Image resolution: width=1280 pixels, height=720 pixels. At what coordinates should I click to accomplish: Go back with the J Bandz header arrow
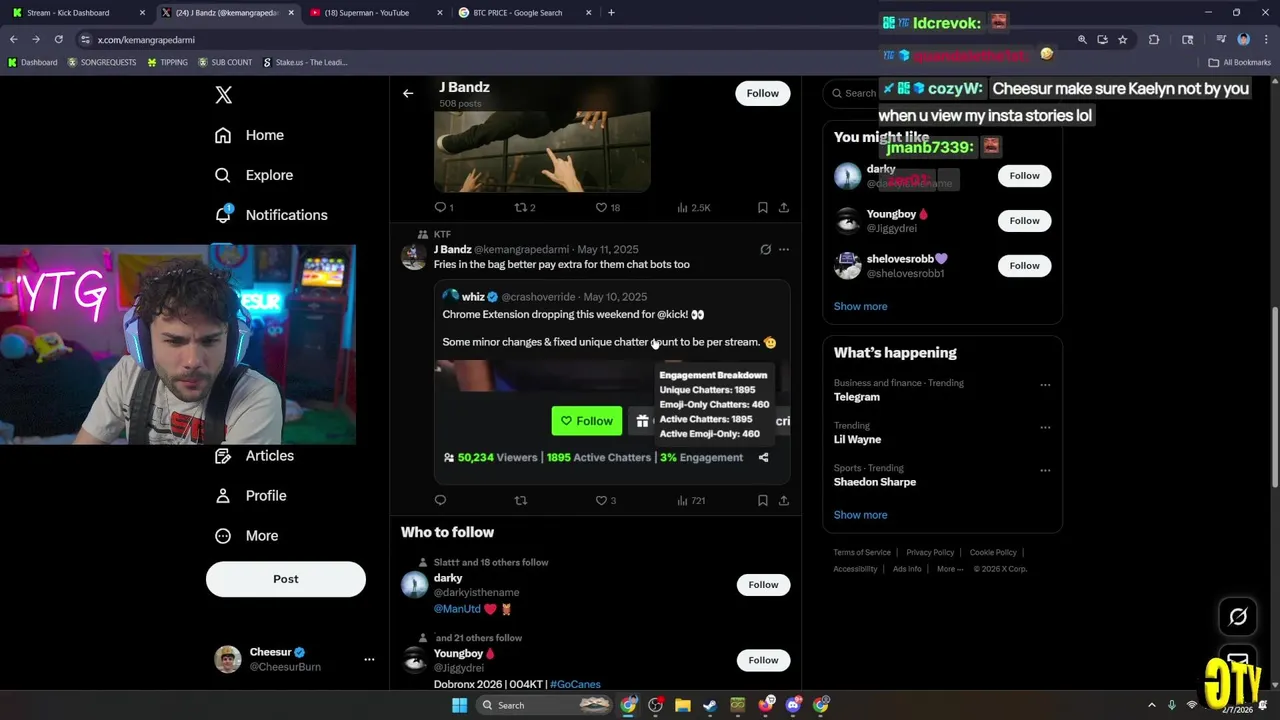[408, 93]
